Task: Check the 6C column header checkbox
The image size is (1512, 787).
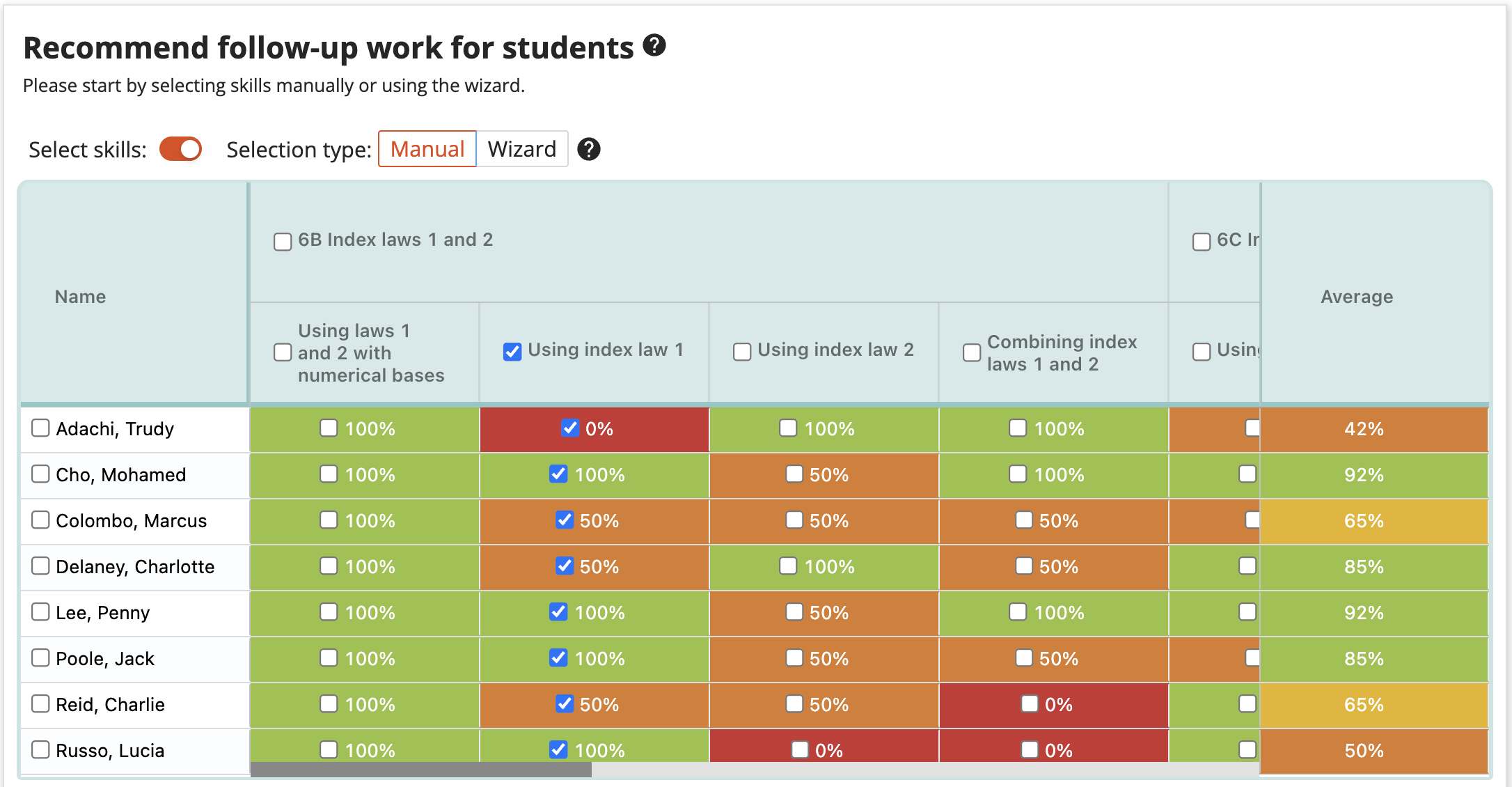Action: (1201, 241)
